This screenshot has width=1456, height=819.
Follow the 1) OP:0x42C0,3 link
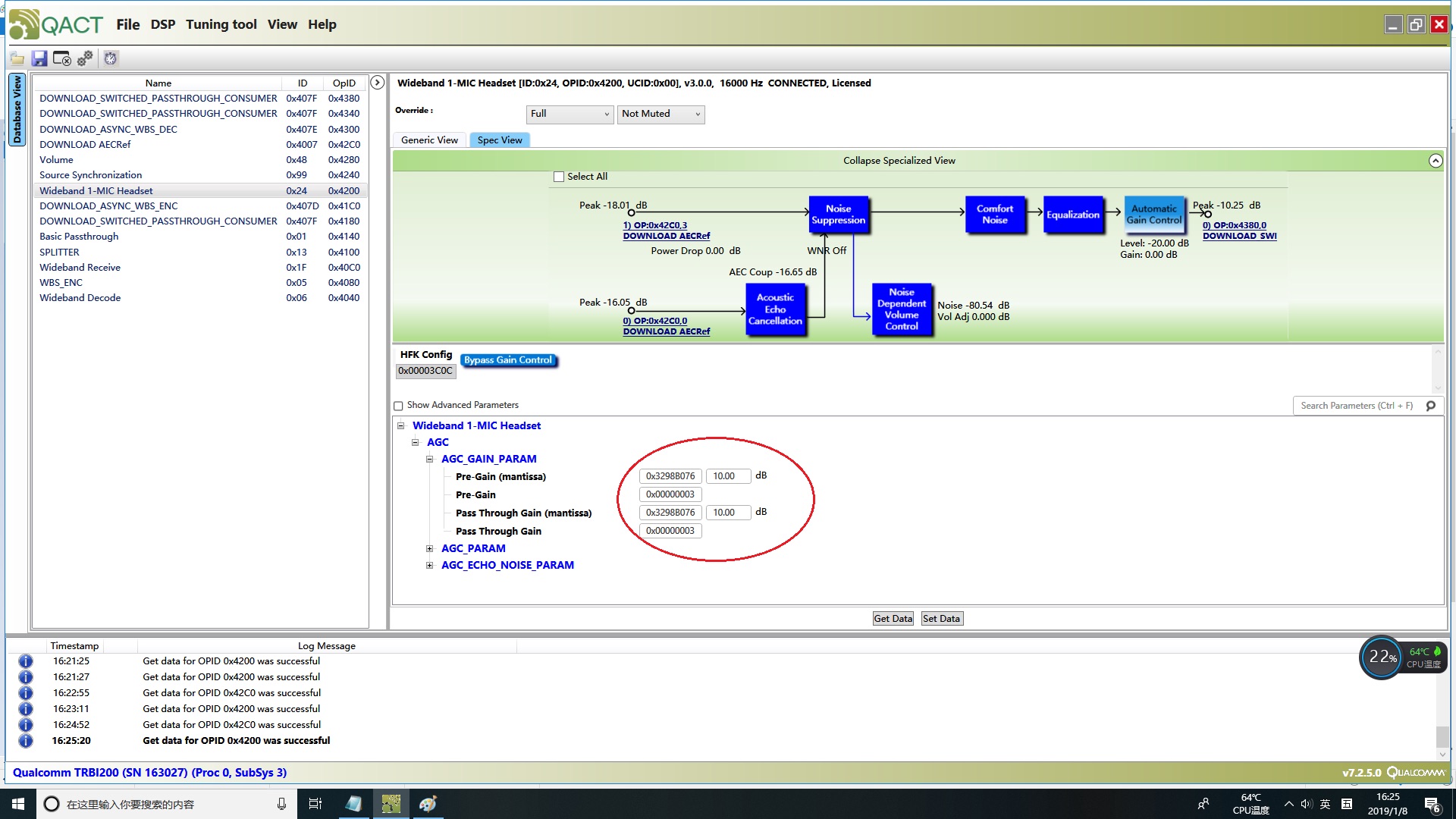[x=655, y=226]
